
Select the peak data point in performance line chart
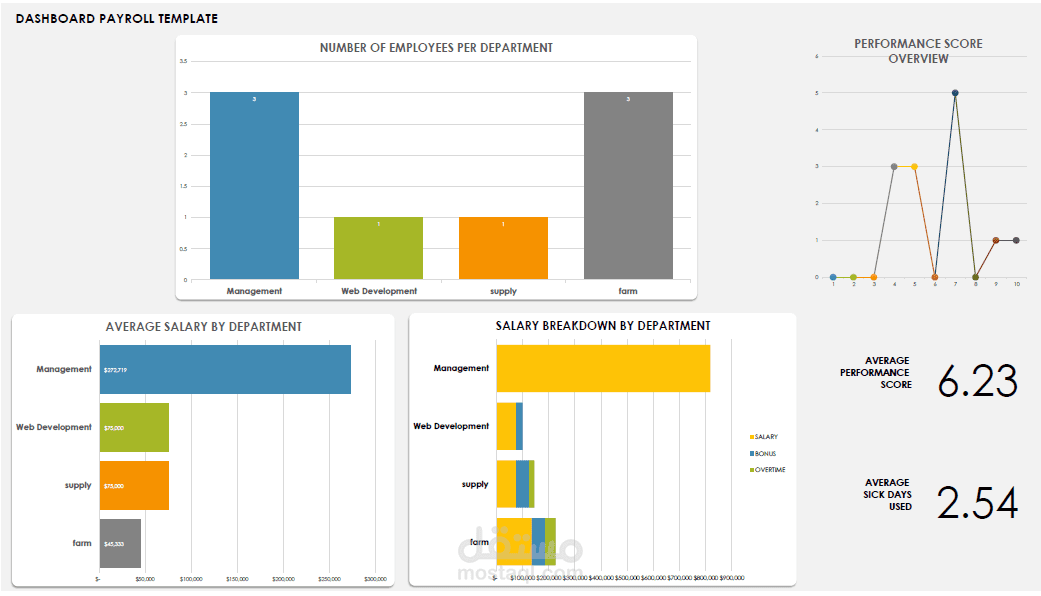click(955, 92)
